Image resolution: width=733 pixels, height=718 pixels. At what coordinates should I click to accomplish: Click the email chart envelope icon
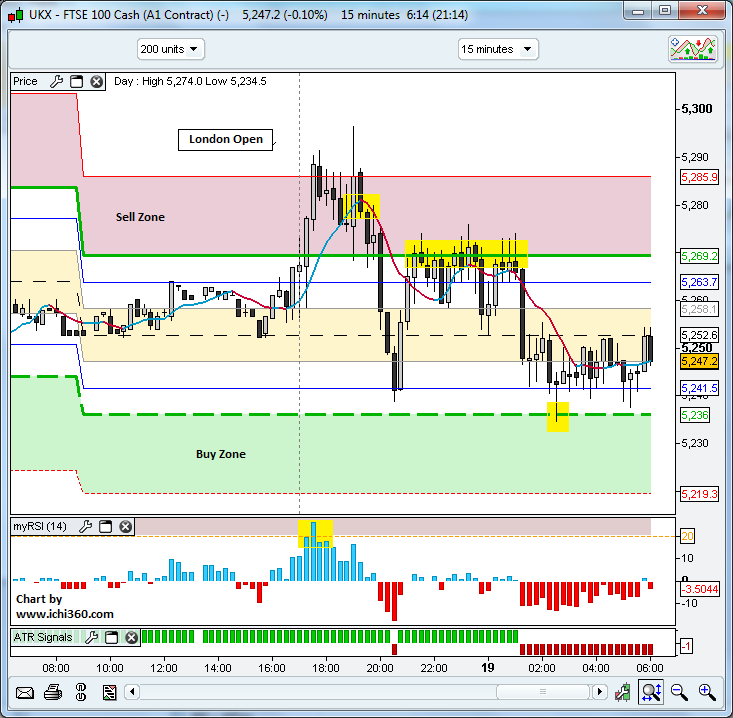(25, 691)
